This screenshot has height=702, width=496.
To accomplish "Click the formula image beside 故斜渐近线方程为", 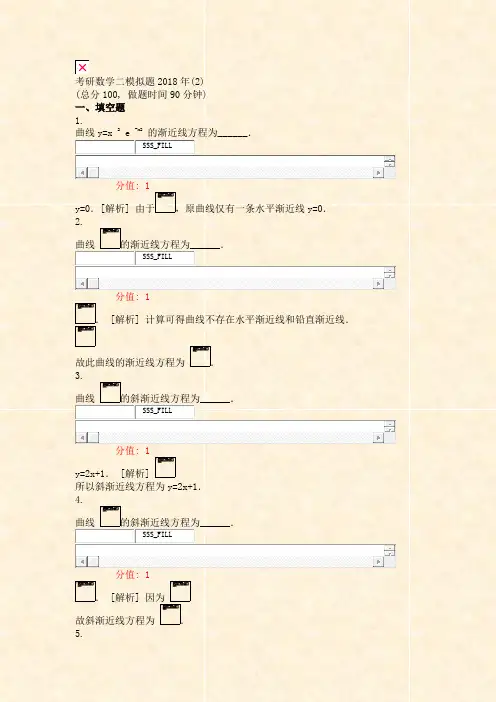I will click(170, 614).
